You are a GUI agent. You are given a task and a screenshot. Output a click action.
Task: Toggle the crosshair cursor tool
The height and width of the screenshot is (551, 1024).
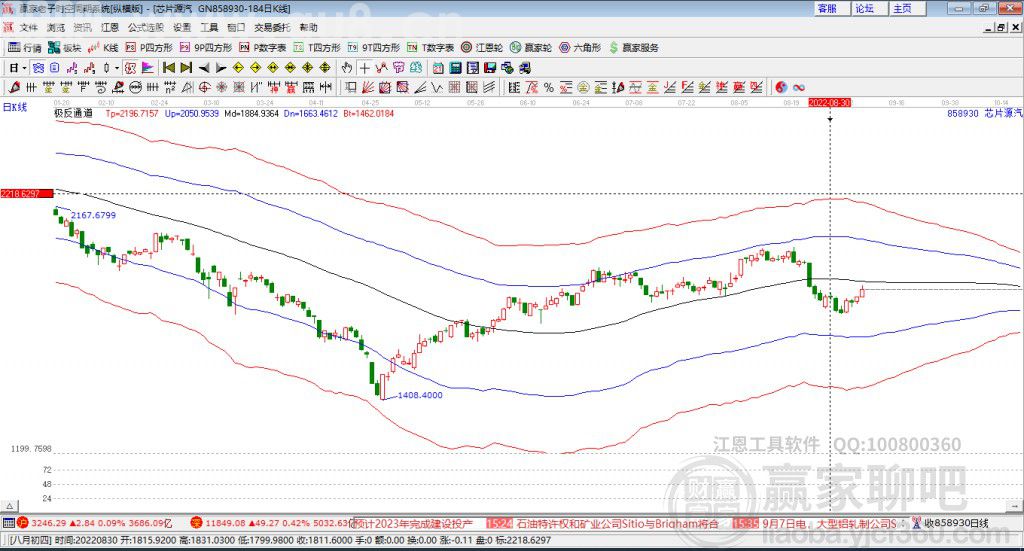364,68
